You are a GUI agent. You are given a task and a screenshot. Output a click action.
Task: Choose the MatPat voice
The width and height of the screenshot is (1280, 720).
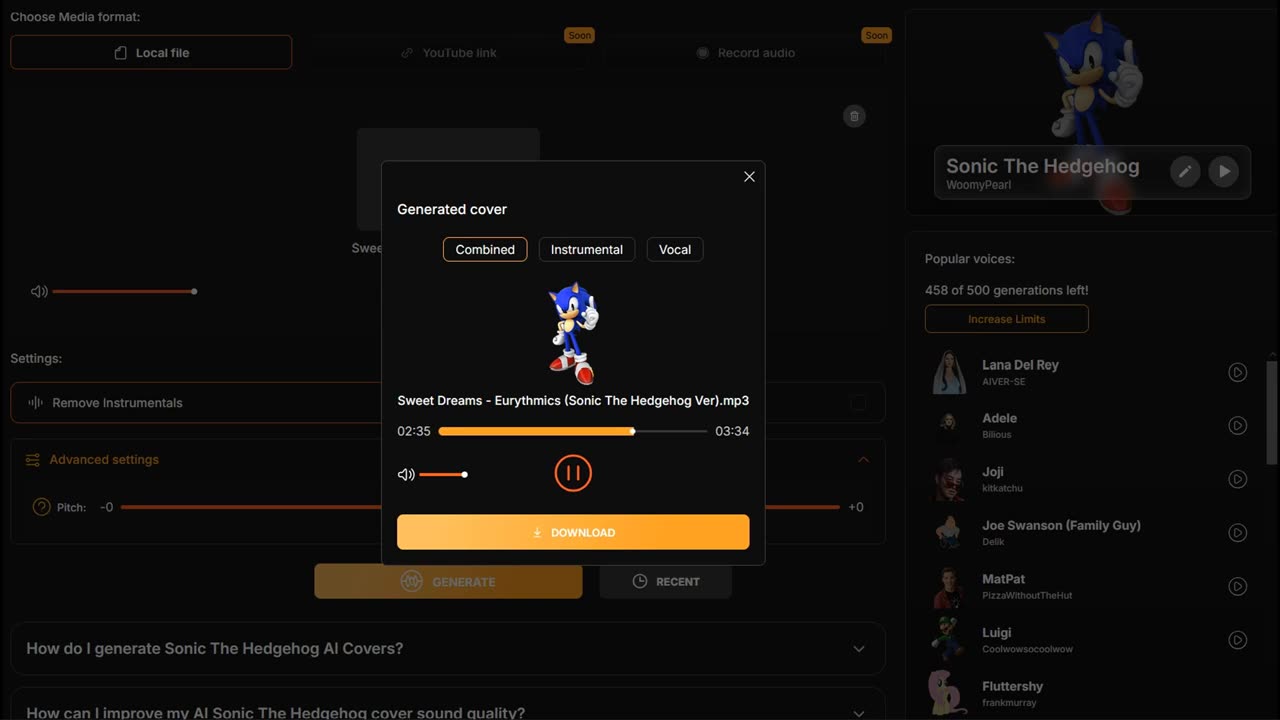[1003, 579]
